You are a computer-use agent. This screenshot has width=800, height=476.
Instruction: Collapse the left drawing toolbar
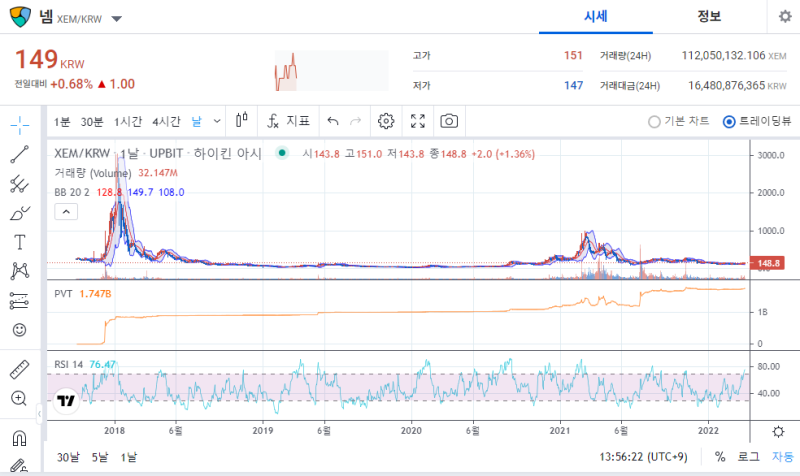pos(40,414)
